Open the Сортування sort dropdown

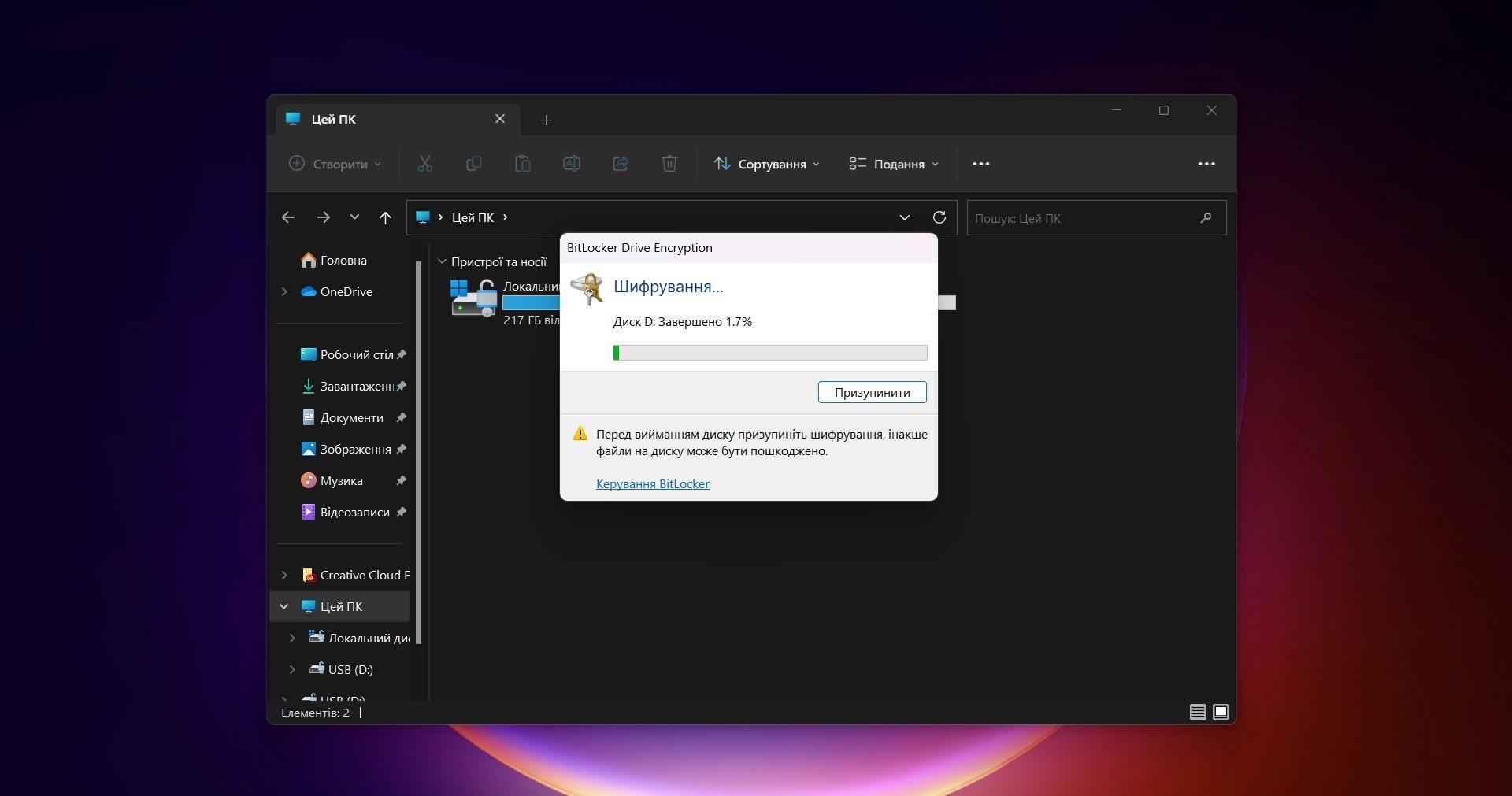pyautogui.click(x=767, y=164)
